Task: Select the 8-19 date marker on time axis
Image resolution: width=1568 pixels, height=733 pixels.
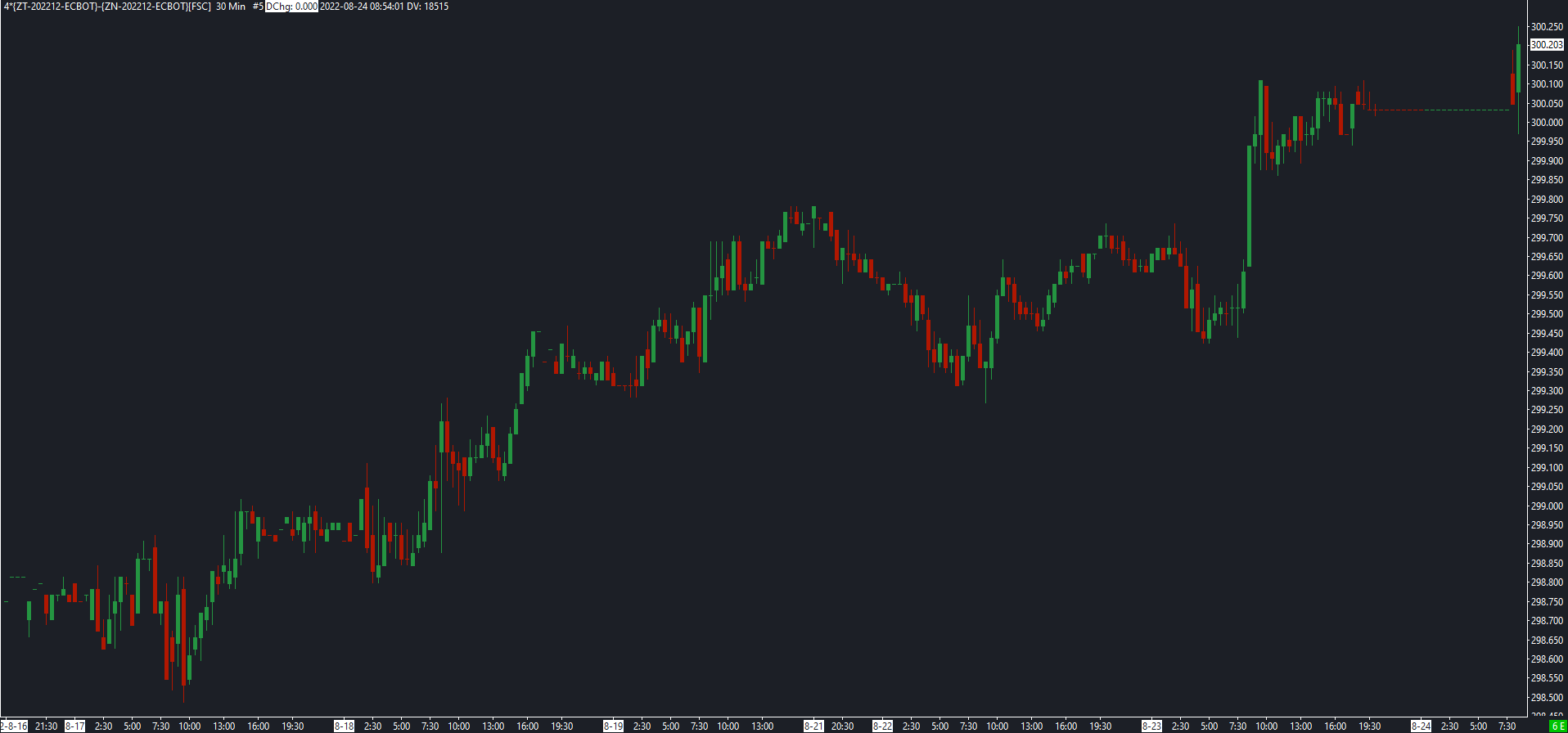Action: click(x=614, y=726)
